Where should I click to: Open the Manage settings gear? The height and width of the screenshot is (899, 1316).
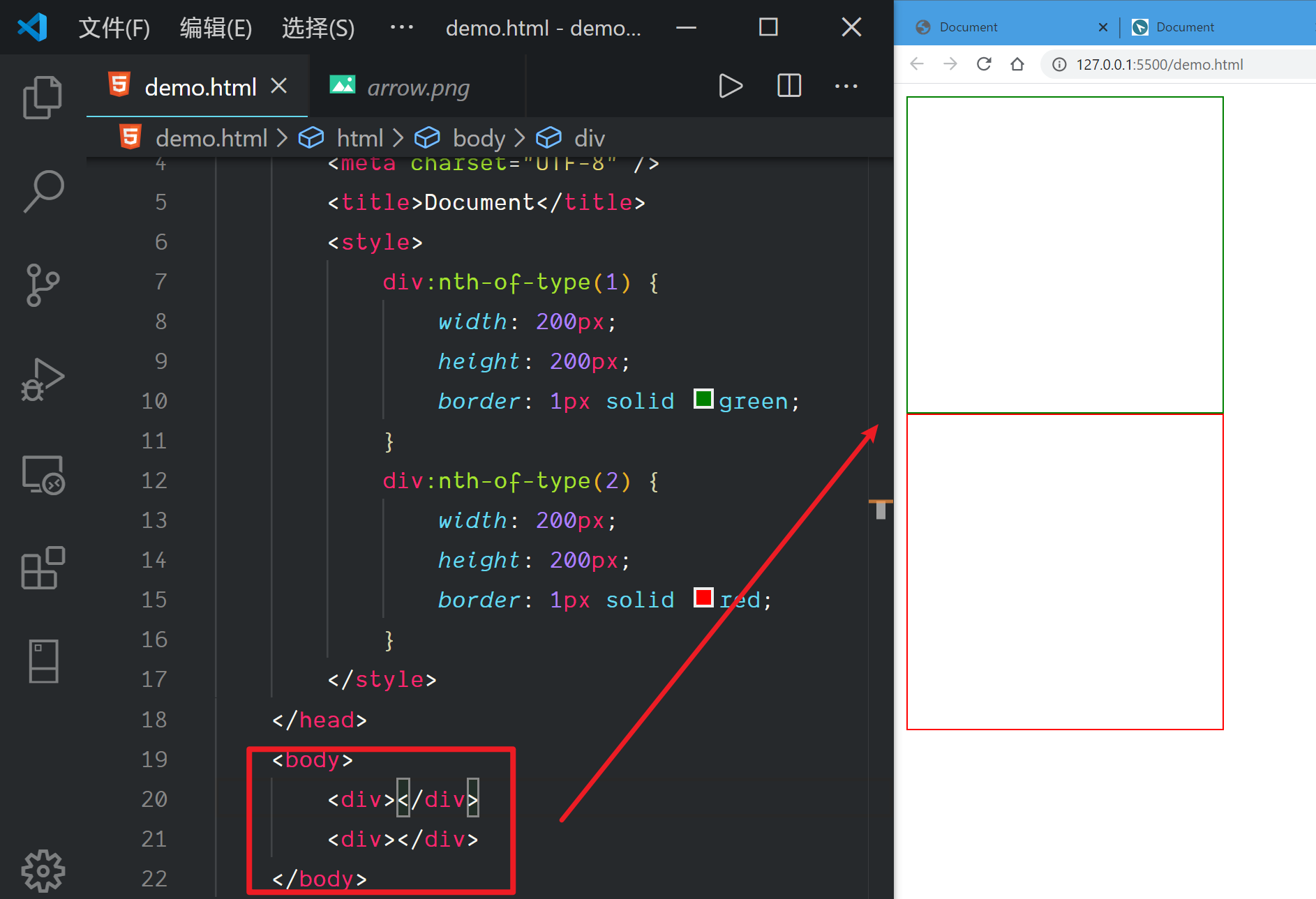point(43,871)
